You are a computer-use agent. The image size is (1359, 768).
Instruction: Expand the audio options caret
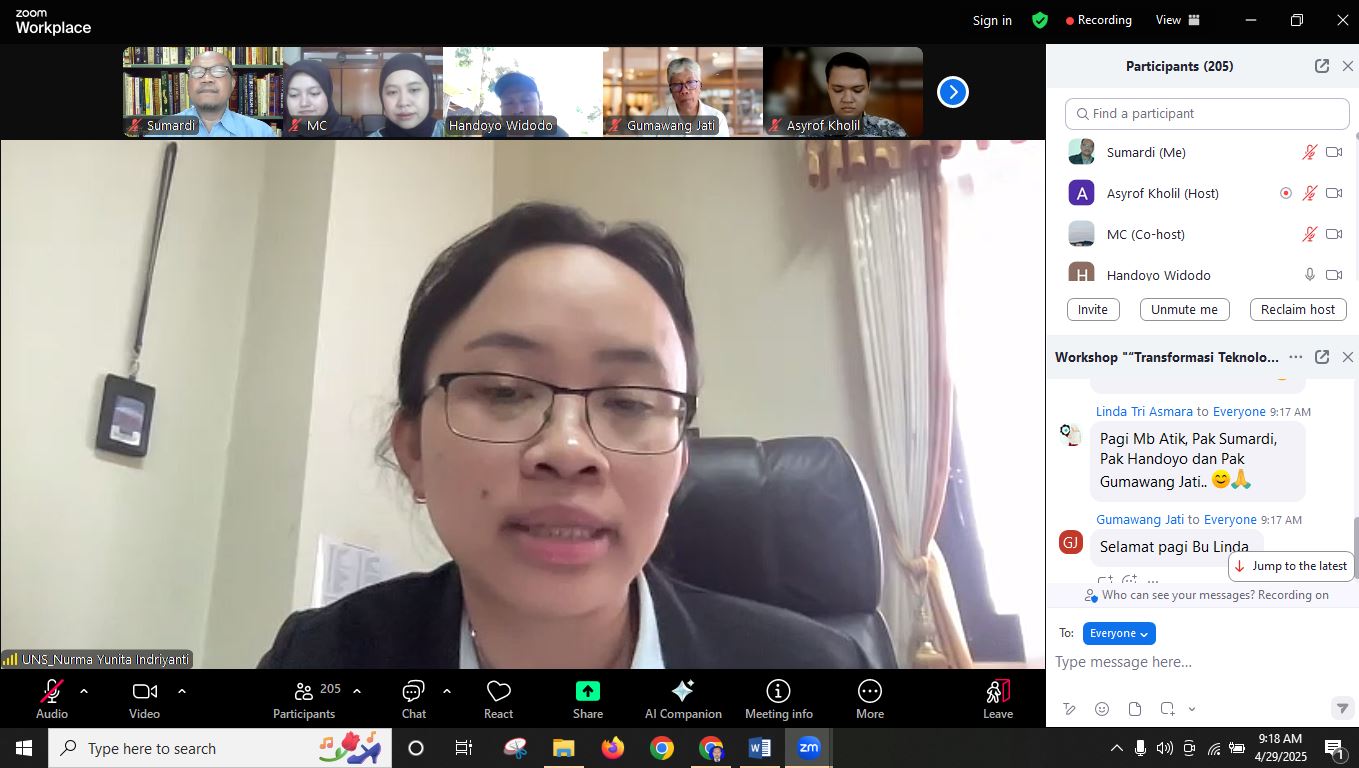84,691
